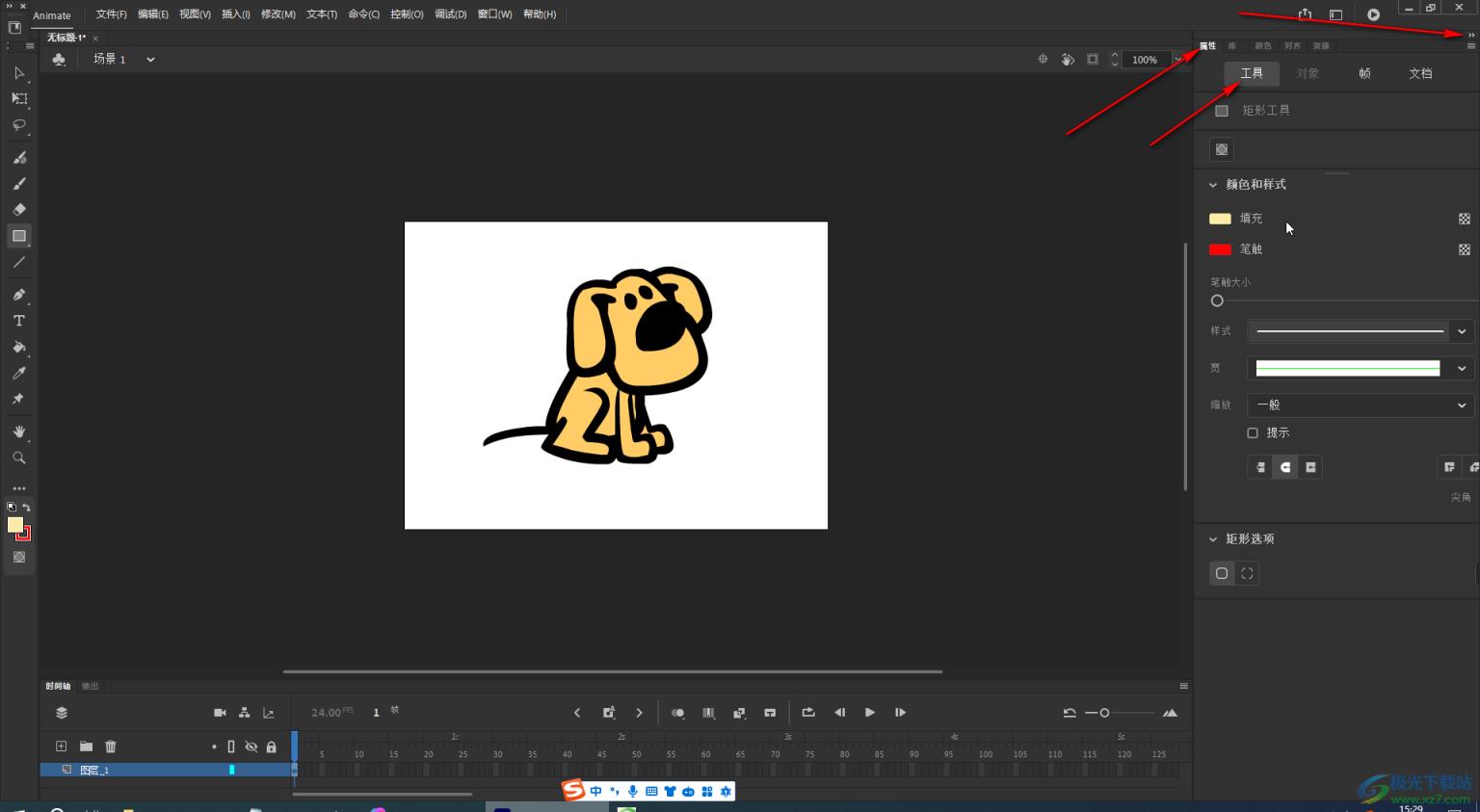
Task: Switch to the Document properties tab
Action: point(1420,73)
